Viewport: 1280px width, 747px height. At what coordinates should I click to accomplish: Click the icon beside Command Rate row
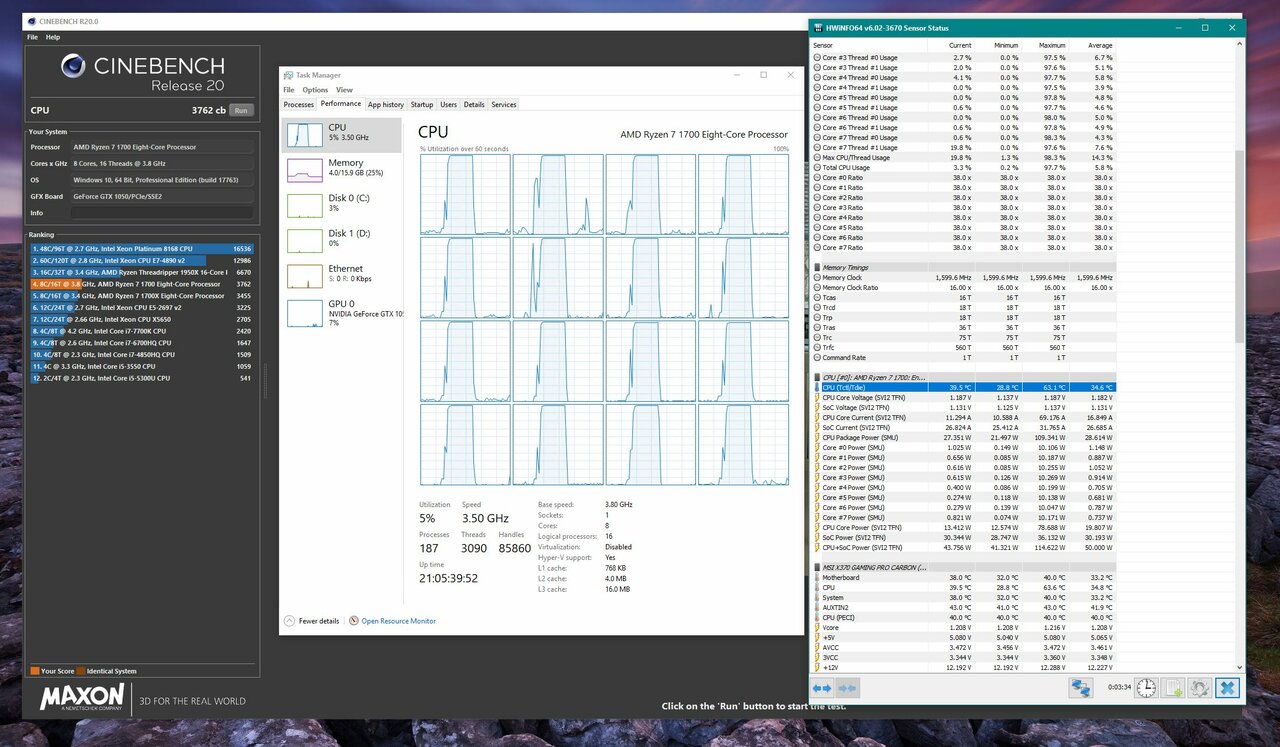click(817, 357)
